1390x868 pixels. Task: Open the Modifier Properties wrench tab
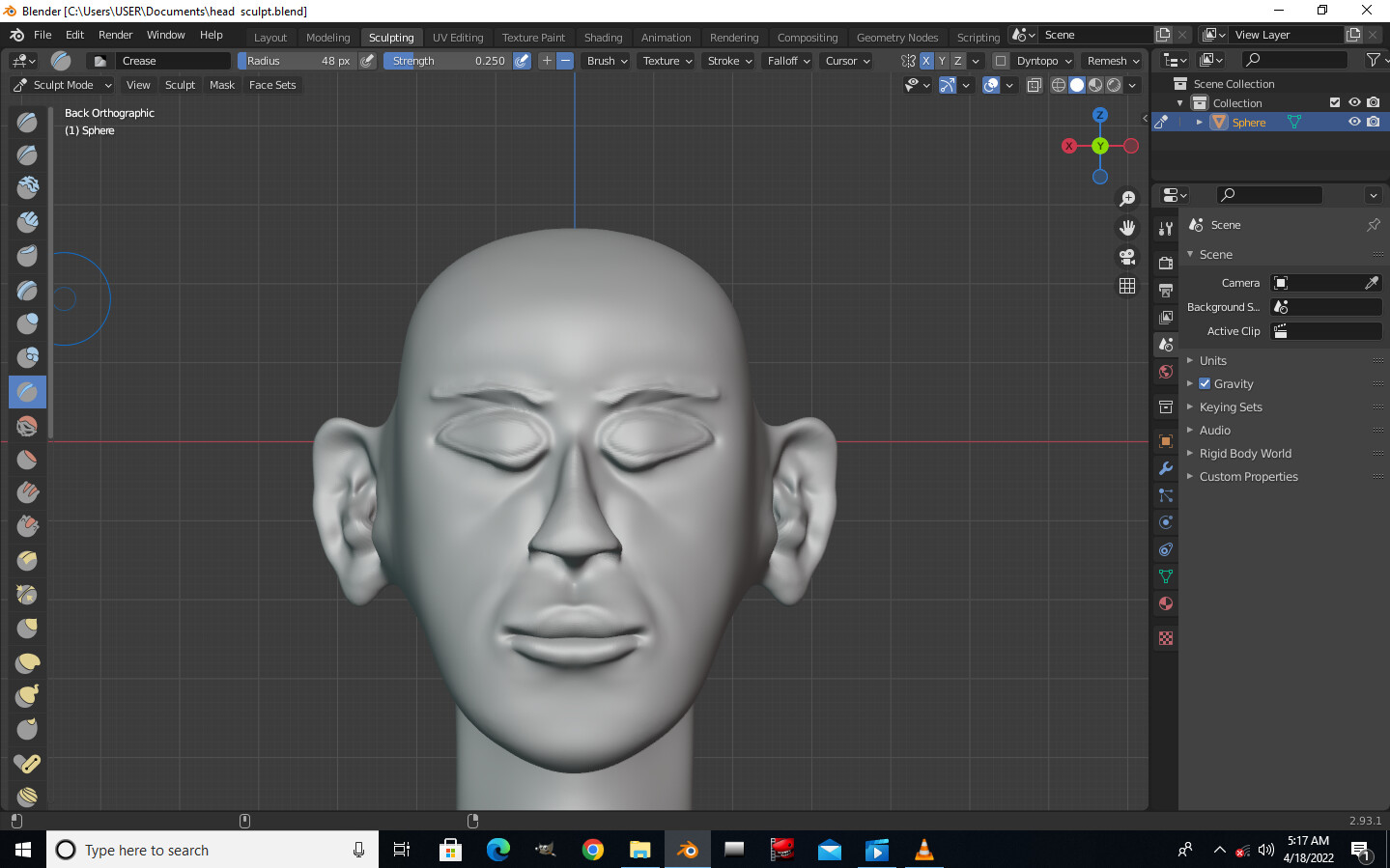tap(1165, 469)
